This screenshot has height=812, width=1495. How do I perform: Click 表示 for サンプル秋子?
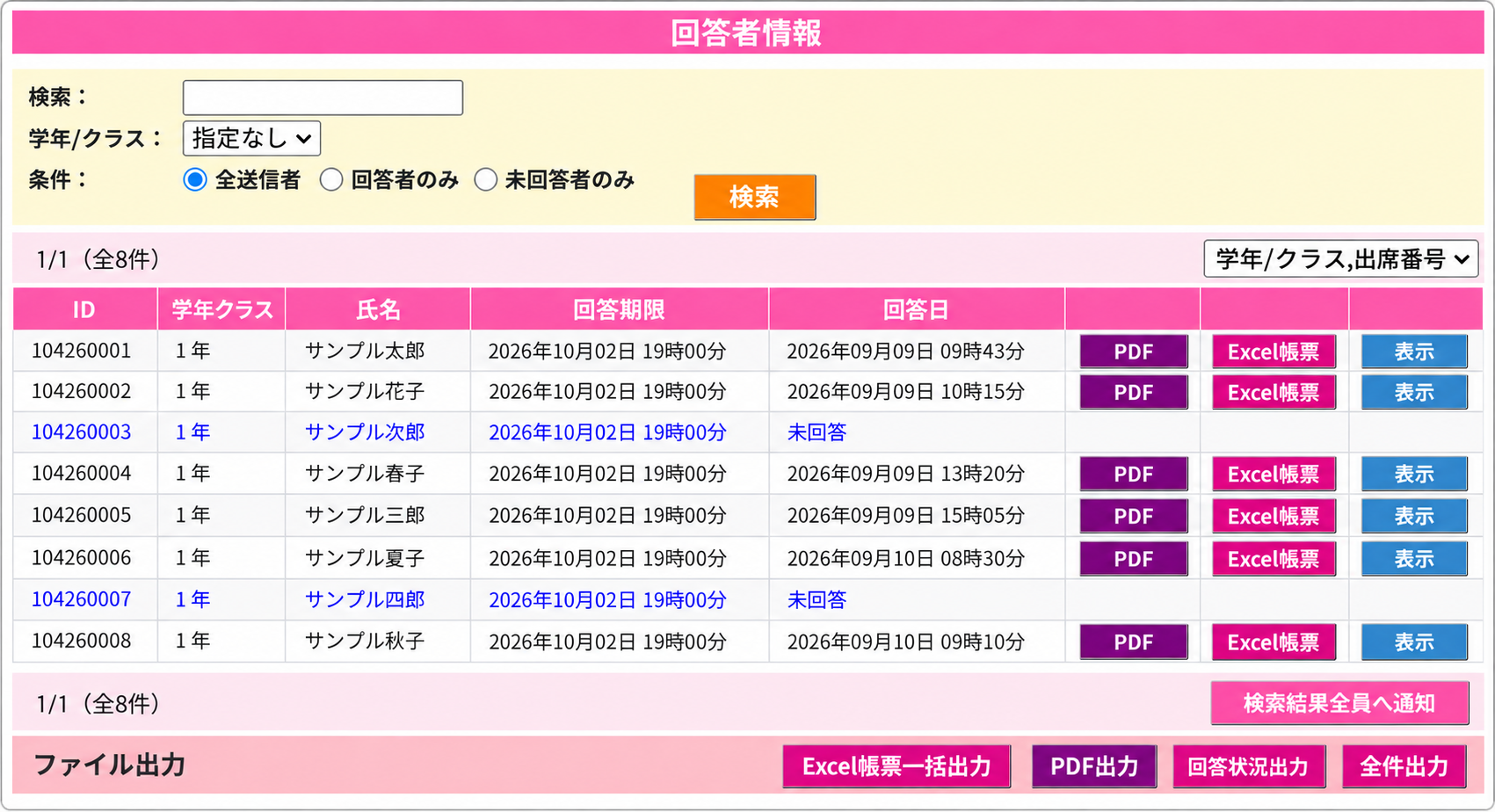(x=1413, y=642)
